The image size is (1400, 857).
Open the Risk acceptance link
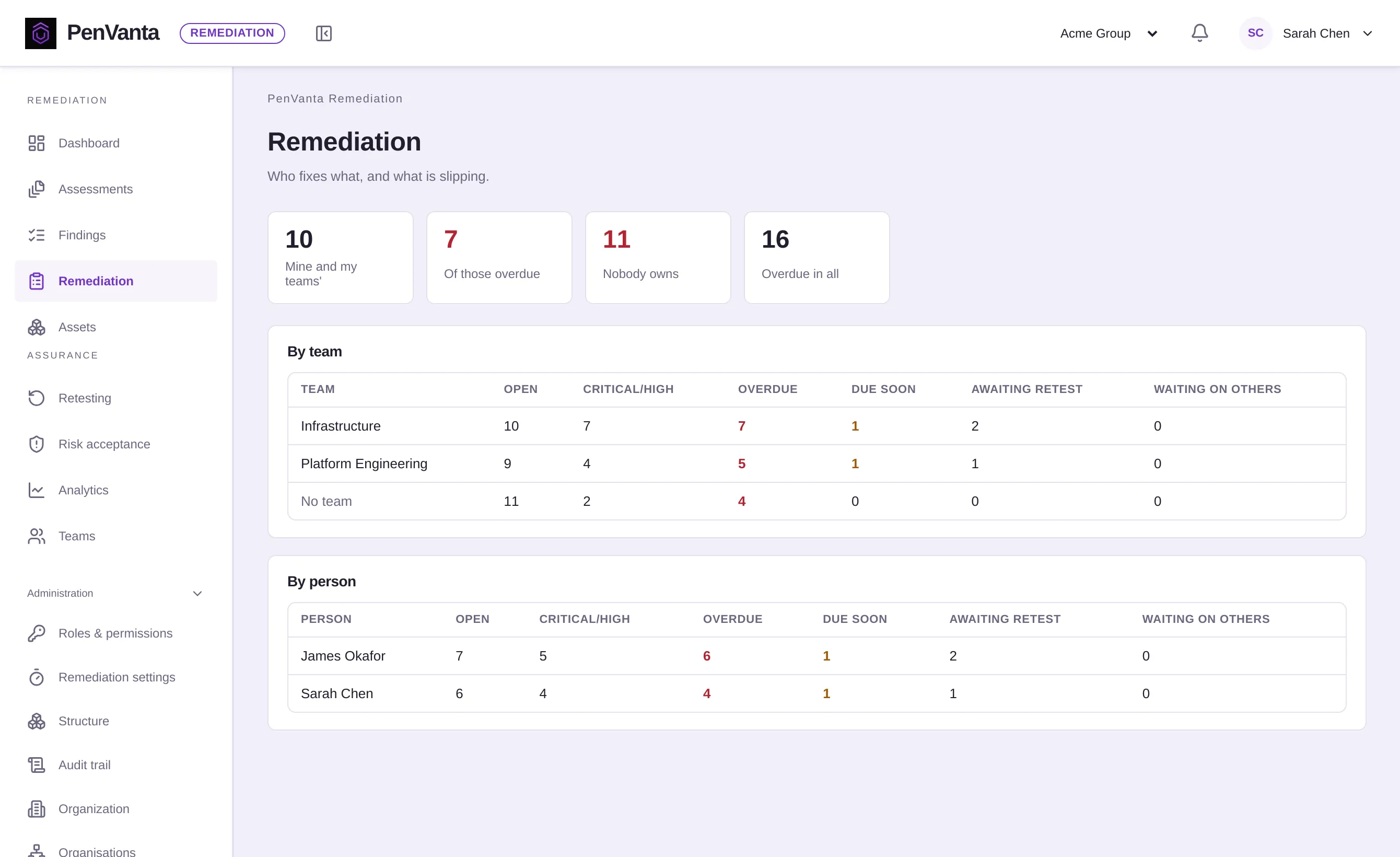tap(116, 444)
